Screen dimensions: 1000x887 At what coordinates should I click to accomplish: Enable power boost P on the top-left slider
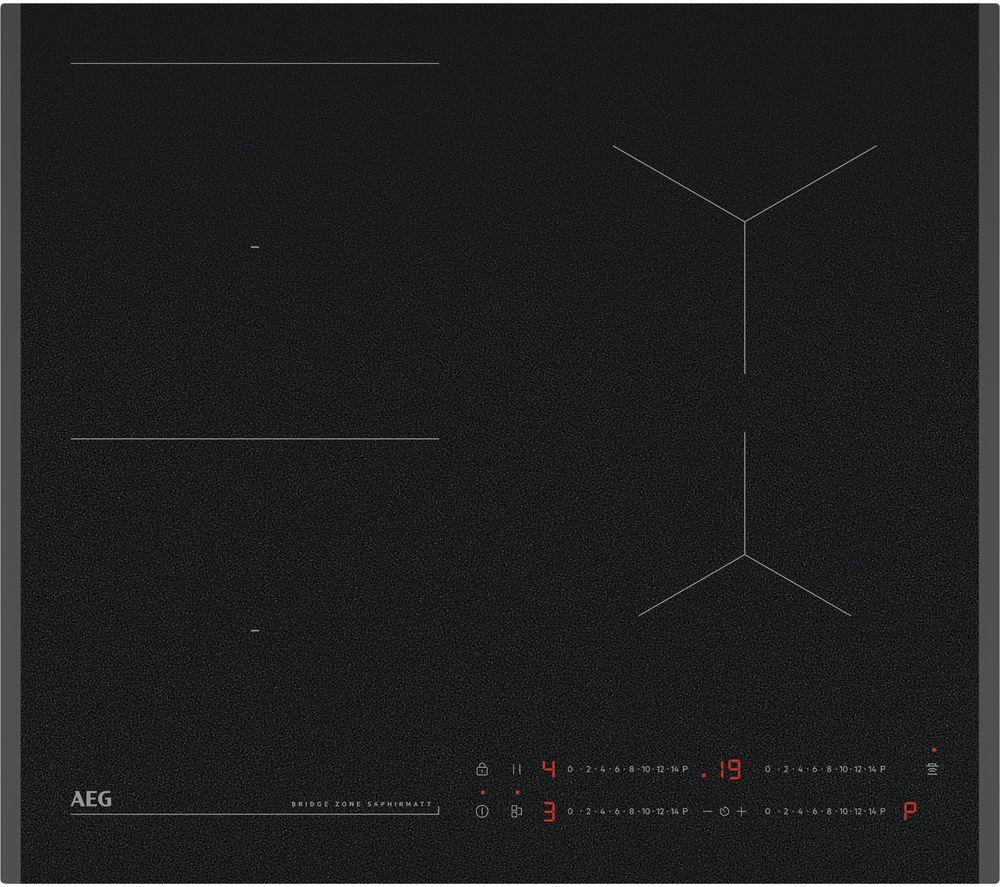point(684,769)
